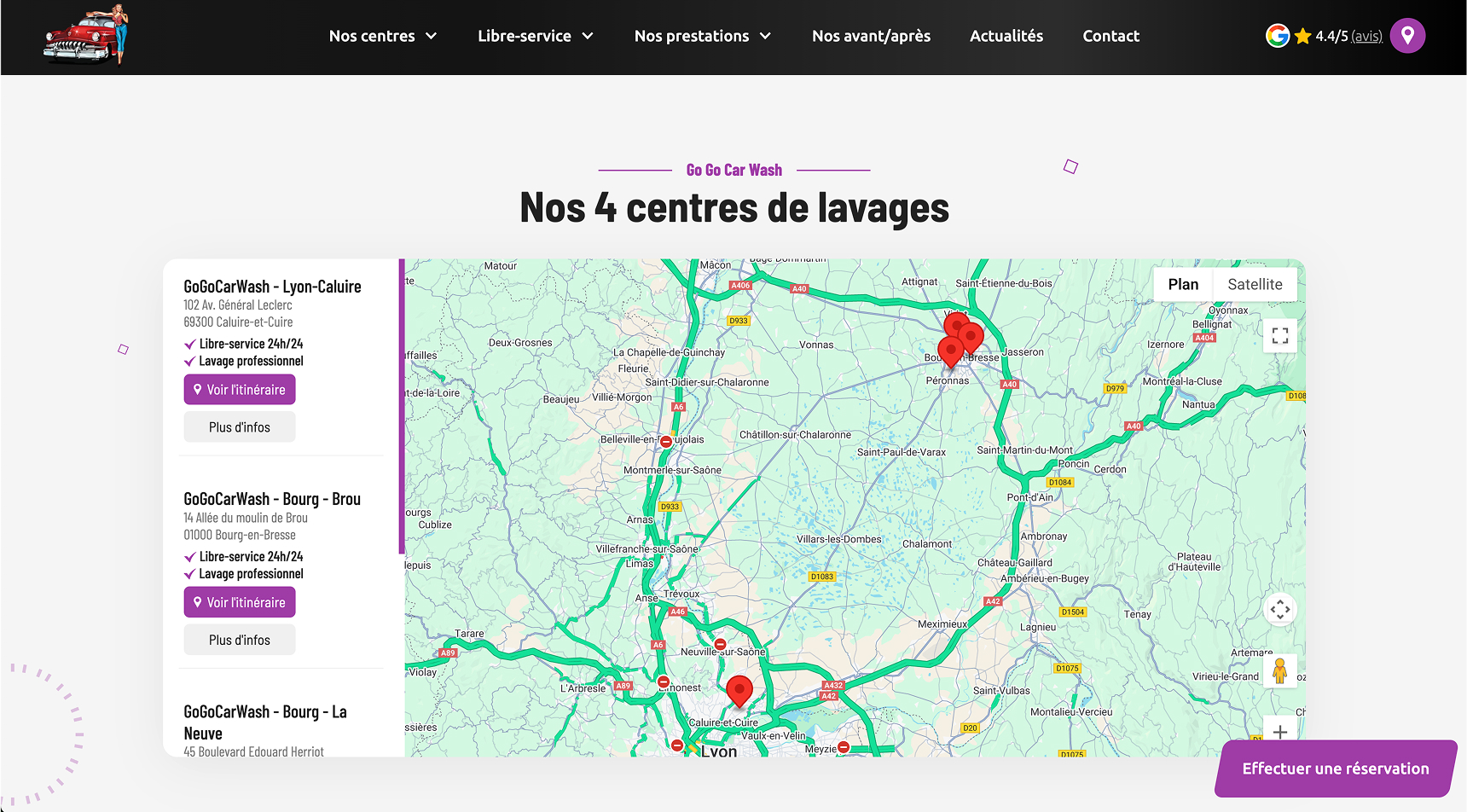This screenshot has width=1467, height=812.
Task: Click the Ambérieu-en-Bugey map label
Action: pos(1045,578)
